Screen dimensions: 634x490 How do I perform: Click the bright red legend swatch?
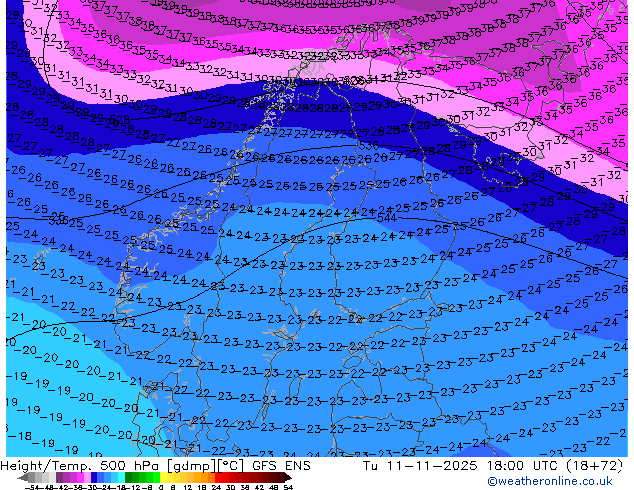click(218, 477)
